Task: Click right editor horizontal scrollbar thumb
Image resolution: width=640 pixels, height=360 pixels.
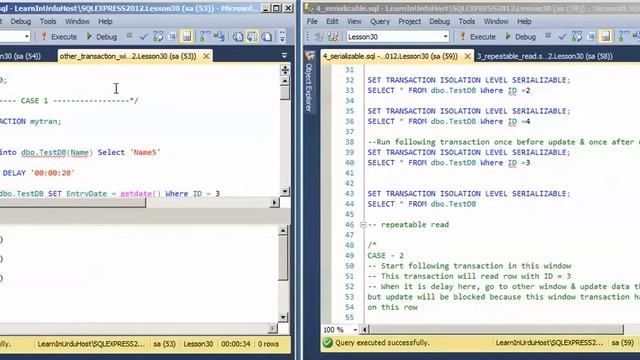Action: coord(496,329)
